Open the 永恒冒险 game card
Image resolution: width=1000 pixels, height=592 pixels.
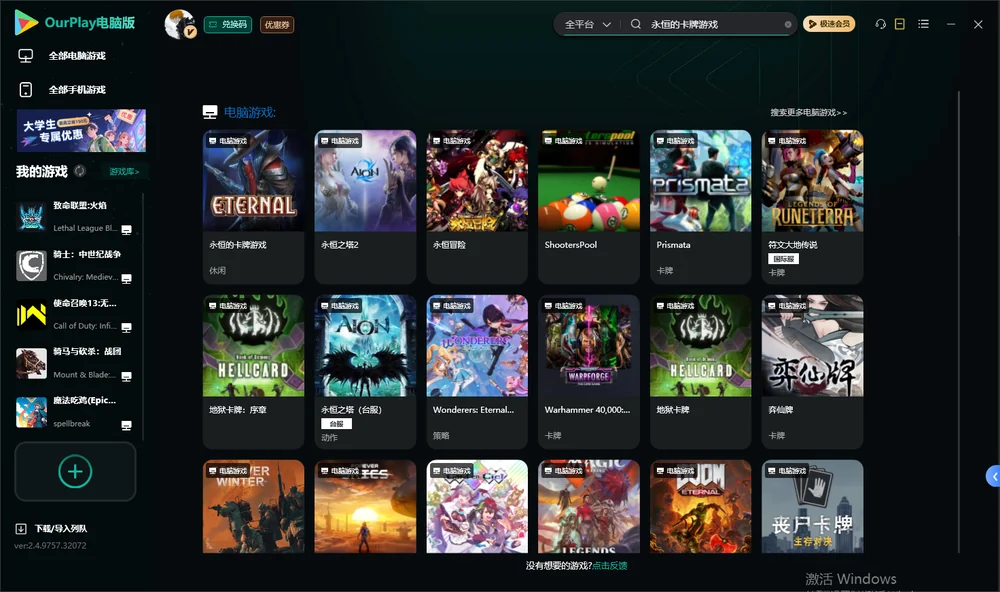click(477, 207)
